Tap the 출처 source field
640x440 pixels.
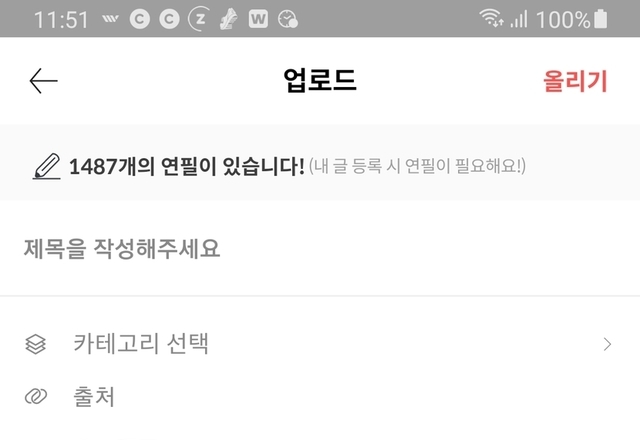(320, 396)
